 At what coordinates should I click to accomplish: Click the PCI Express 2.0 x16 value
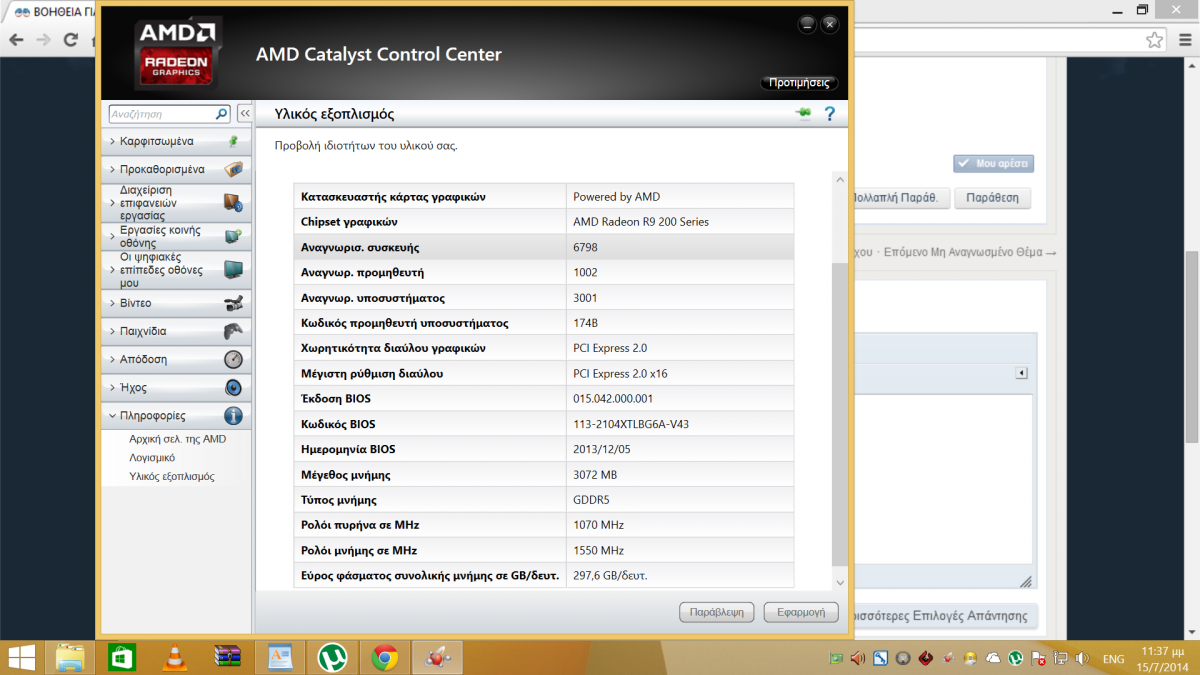coord(620,373)
